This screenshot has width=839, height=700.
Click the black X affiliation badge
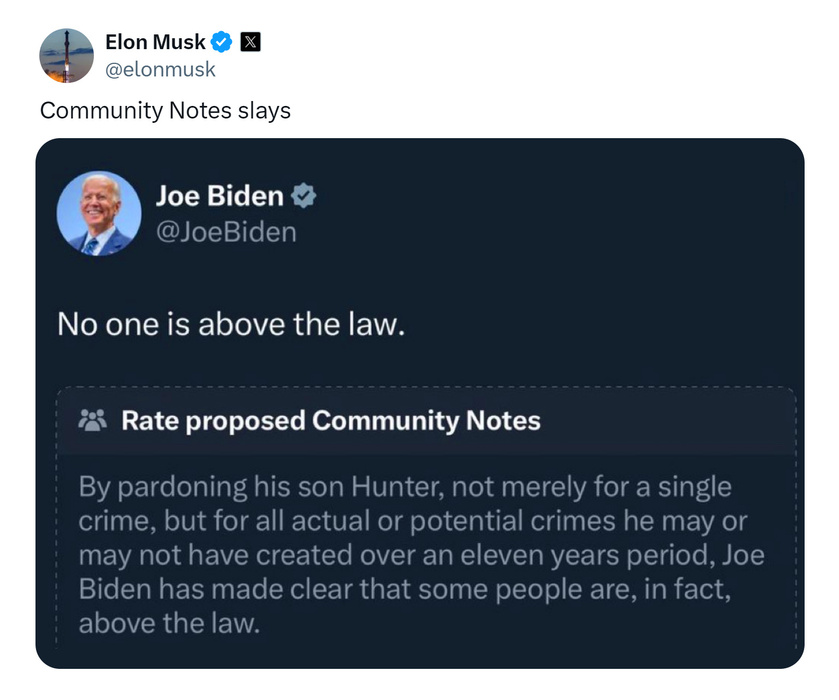[x=251, y=42]
